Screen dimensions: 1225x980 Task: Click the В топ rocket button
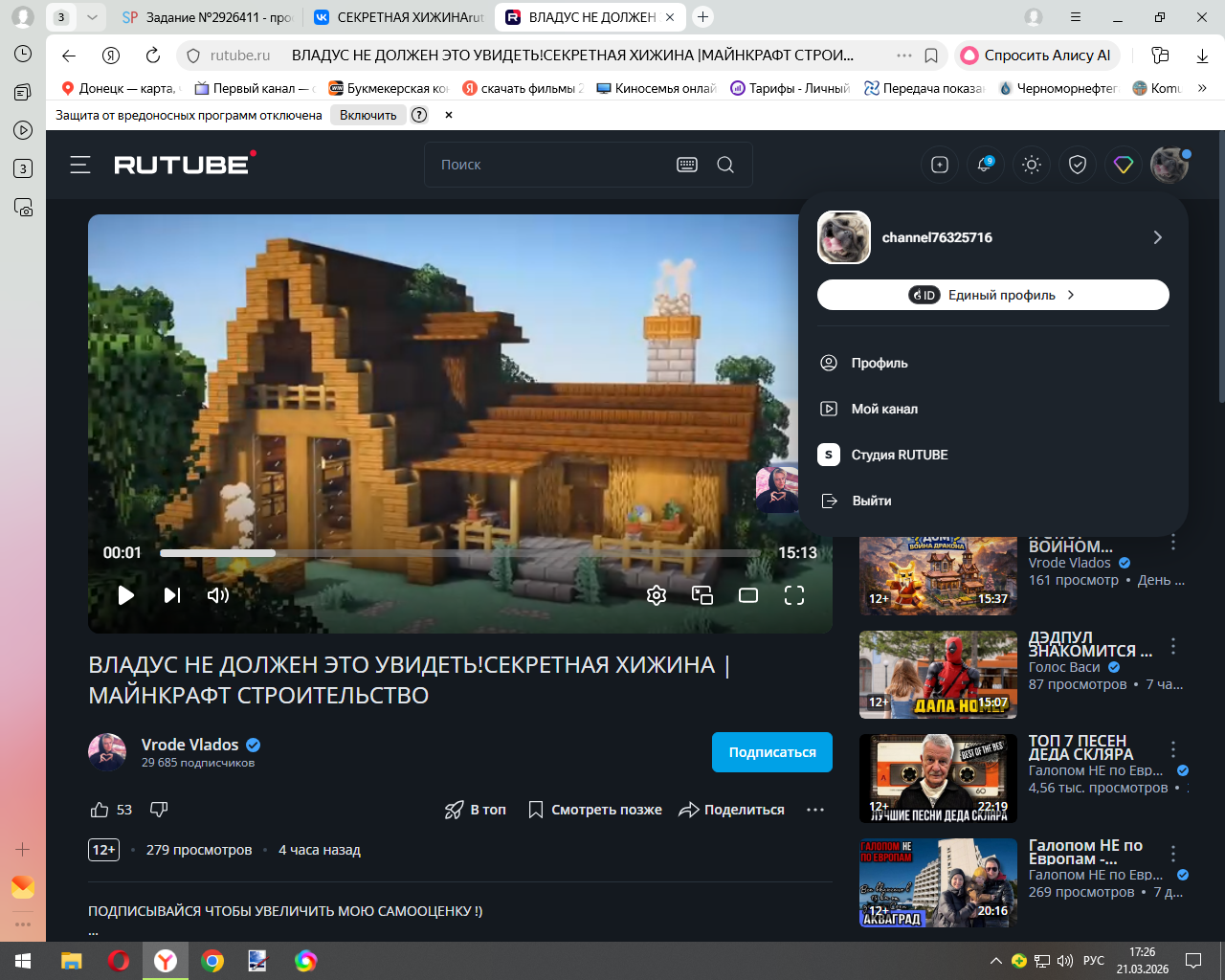[476, 810]
